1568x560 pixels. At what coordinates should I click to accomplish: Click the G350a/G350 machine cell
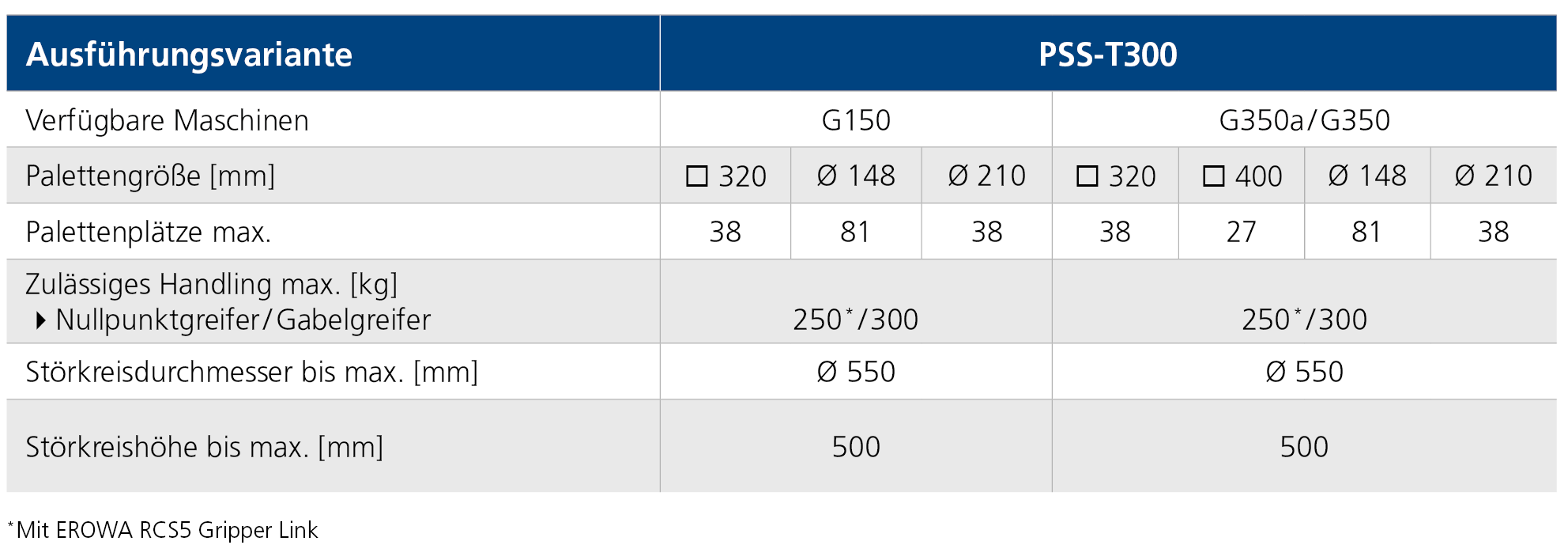[1304, 120]
